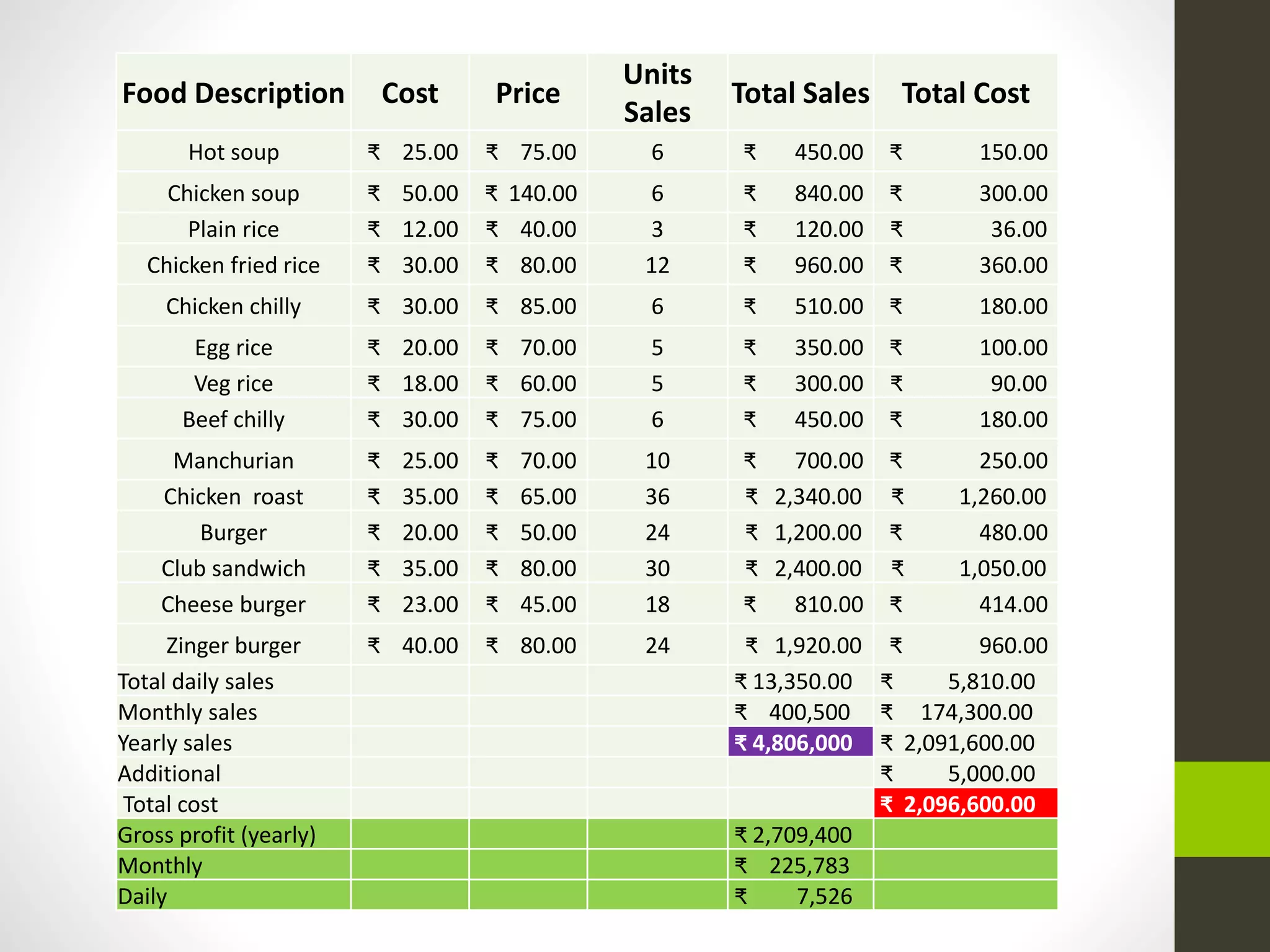Select the Manchurian total sales 700.00
The image size is (1270, 952).
(829, 461)
